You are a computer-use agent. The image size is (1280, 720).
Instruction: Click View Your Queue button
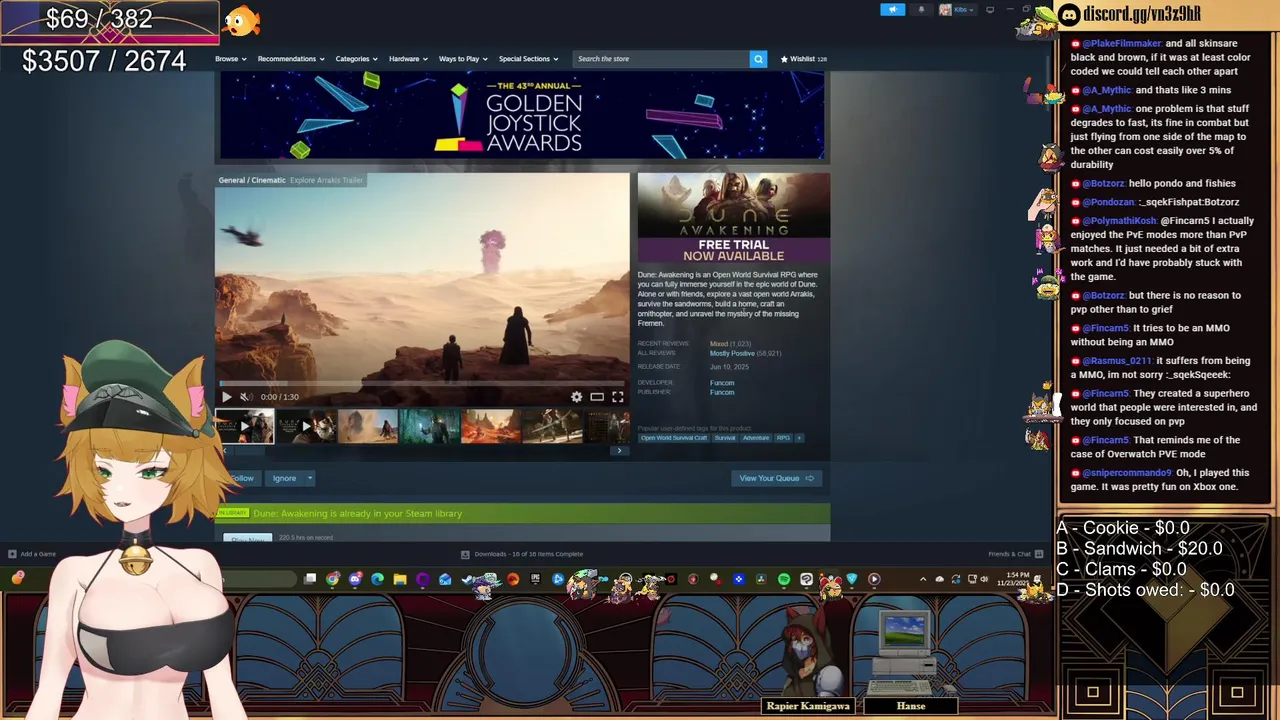pyautogui.click(x=776, y=478)
